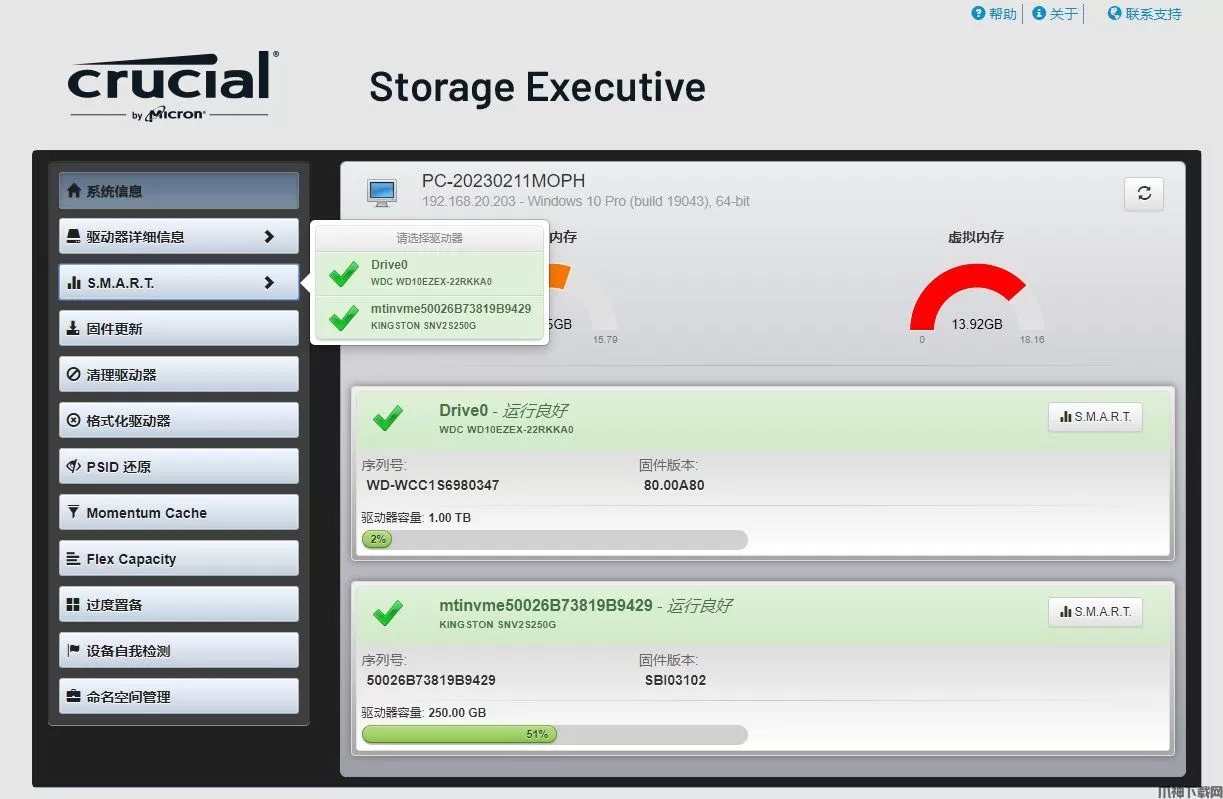Open S.M.A.R.T. button for Drive0 card

pyautogui.click(x=1095, y=417)
